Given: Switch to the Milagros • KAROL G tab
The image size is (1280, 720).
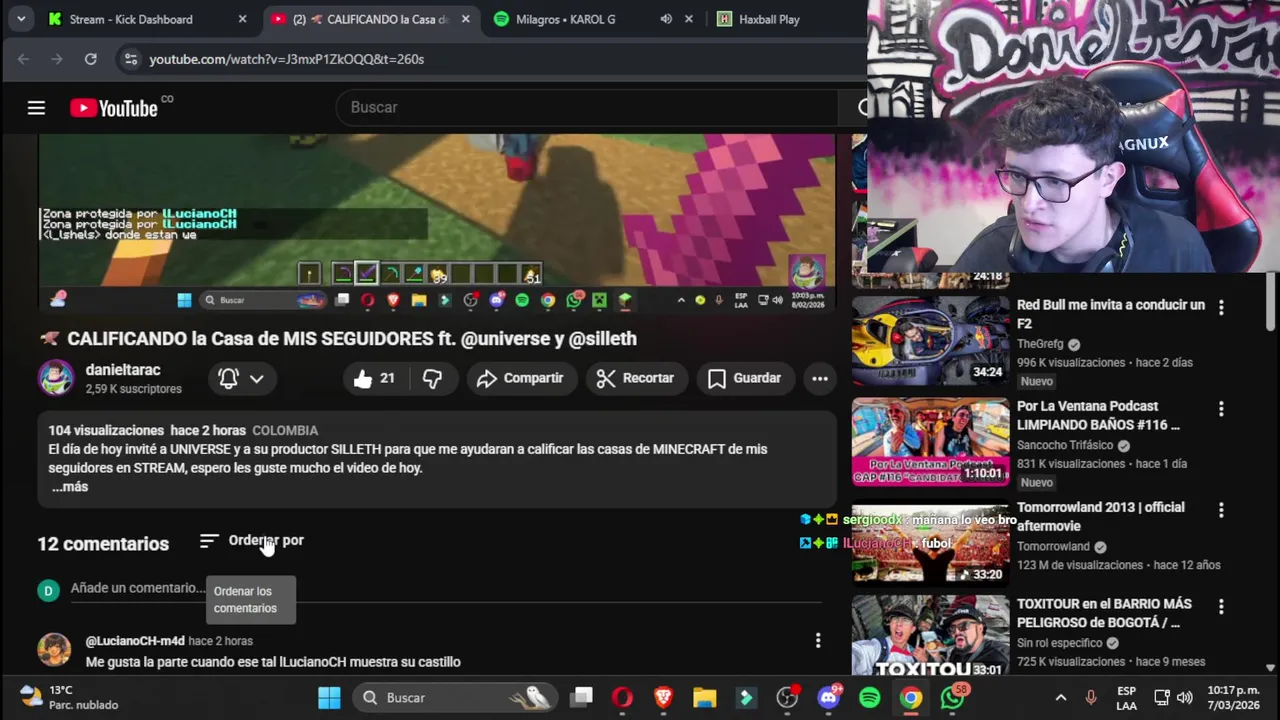Looking at the screenshot, I should point(566,19).
